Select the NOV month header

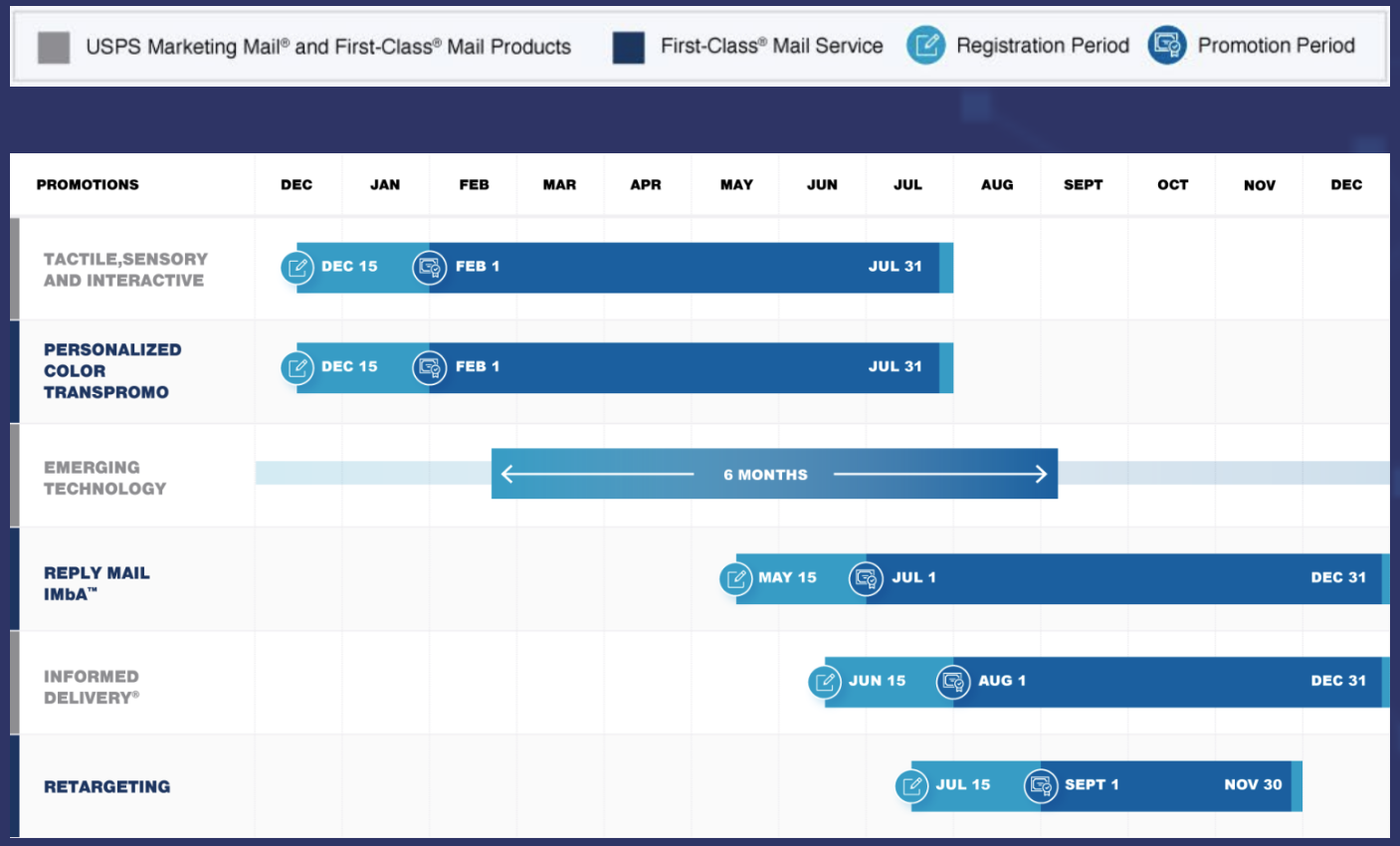pos(1260,185)
